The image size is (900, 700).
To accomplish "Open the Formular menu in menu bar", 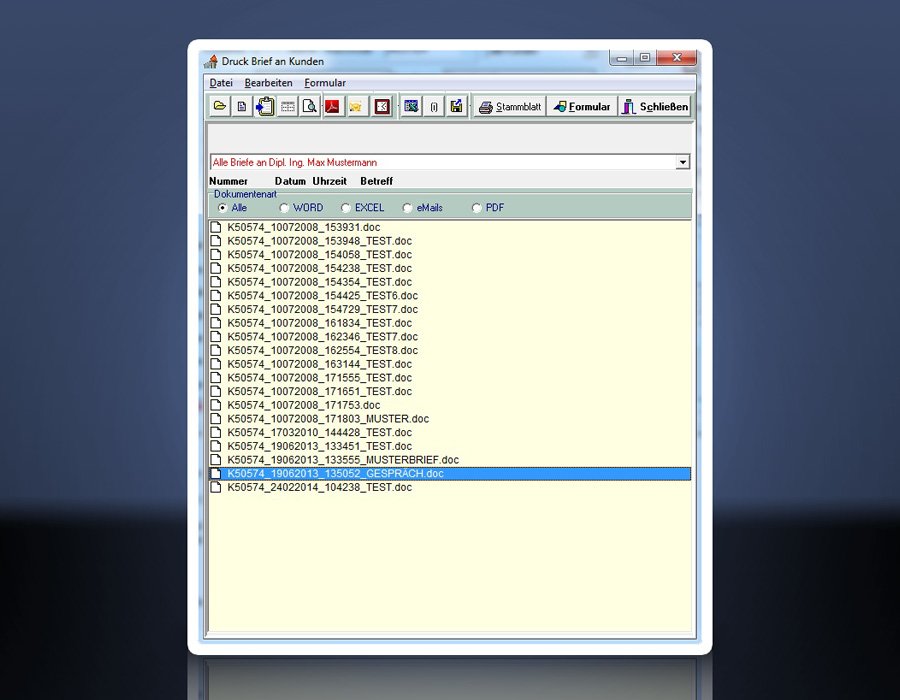I will click(325, 83).
